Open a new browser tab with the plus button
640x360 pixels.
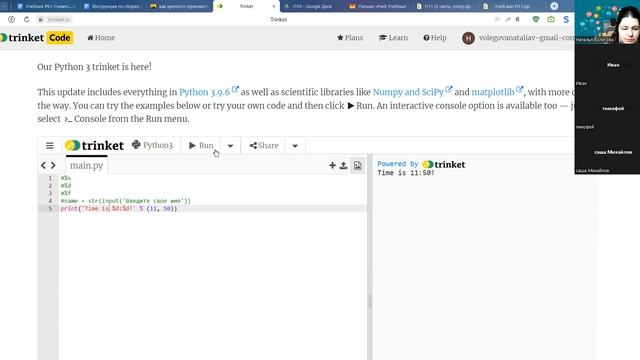click(554, 6)
